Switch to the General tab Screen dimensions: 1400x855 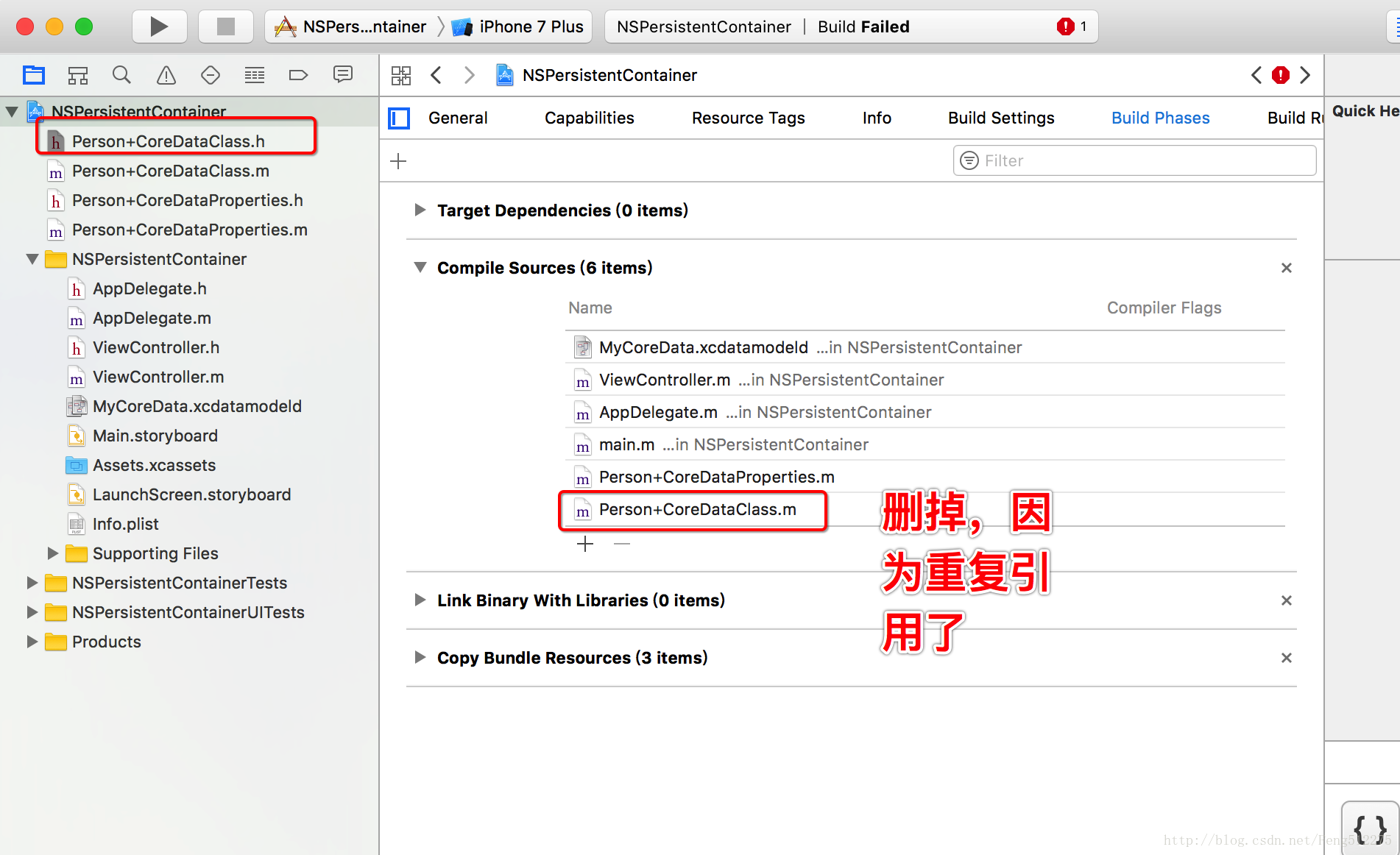[458, 118]
